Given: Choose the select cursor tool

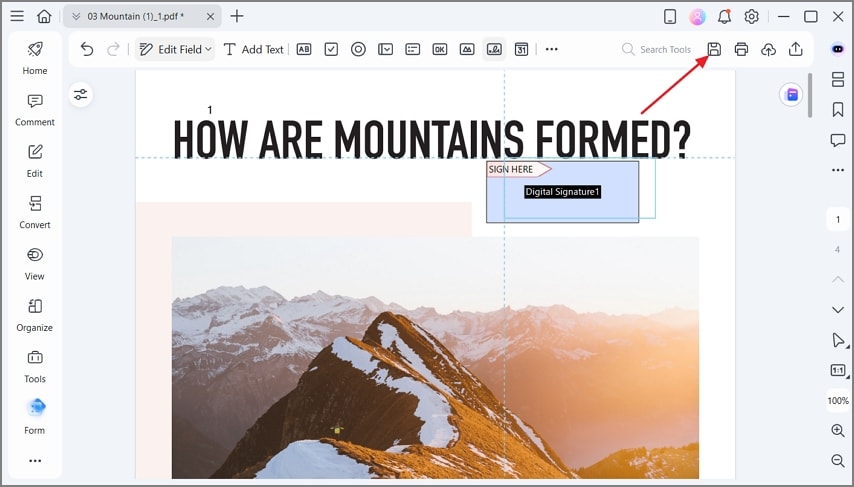Looking at the screenshot, I should (838, 340).
